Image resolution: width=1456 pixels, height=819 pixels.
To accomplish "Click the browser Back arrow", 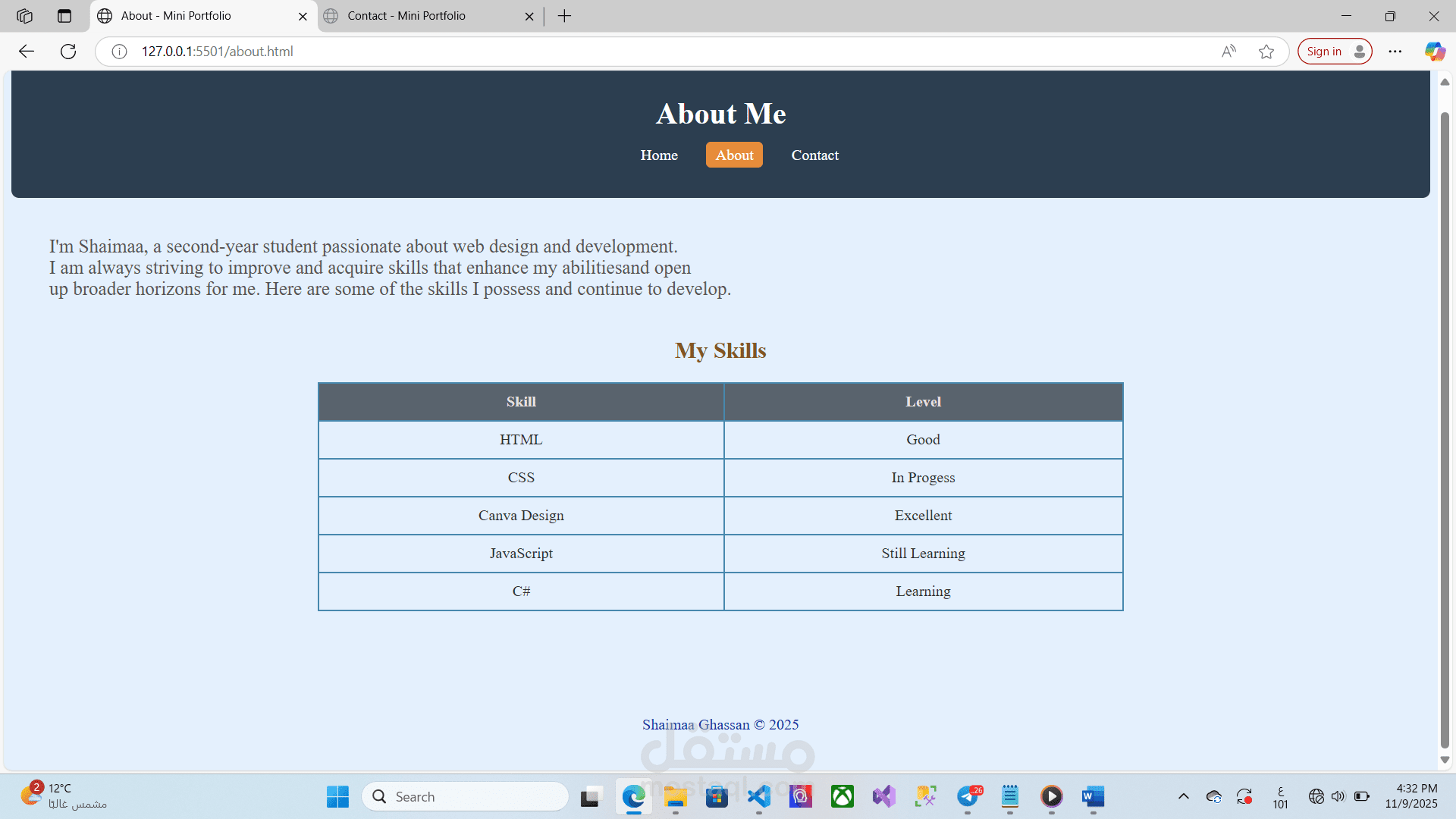I will (x=27, y=52).
